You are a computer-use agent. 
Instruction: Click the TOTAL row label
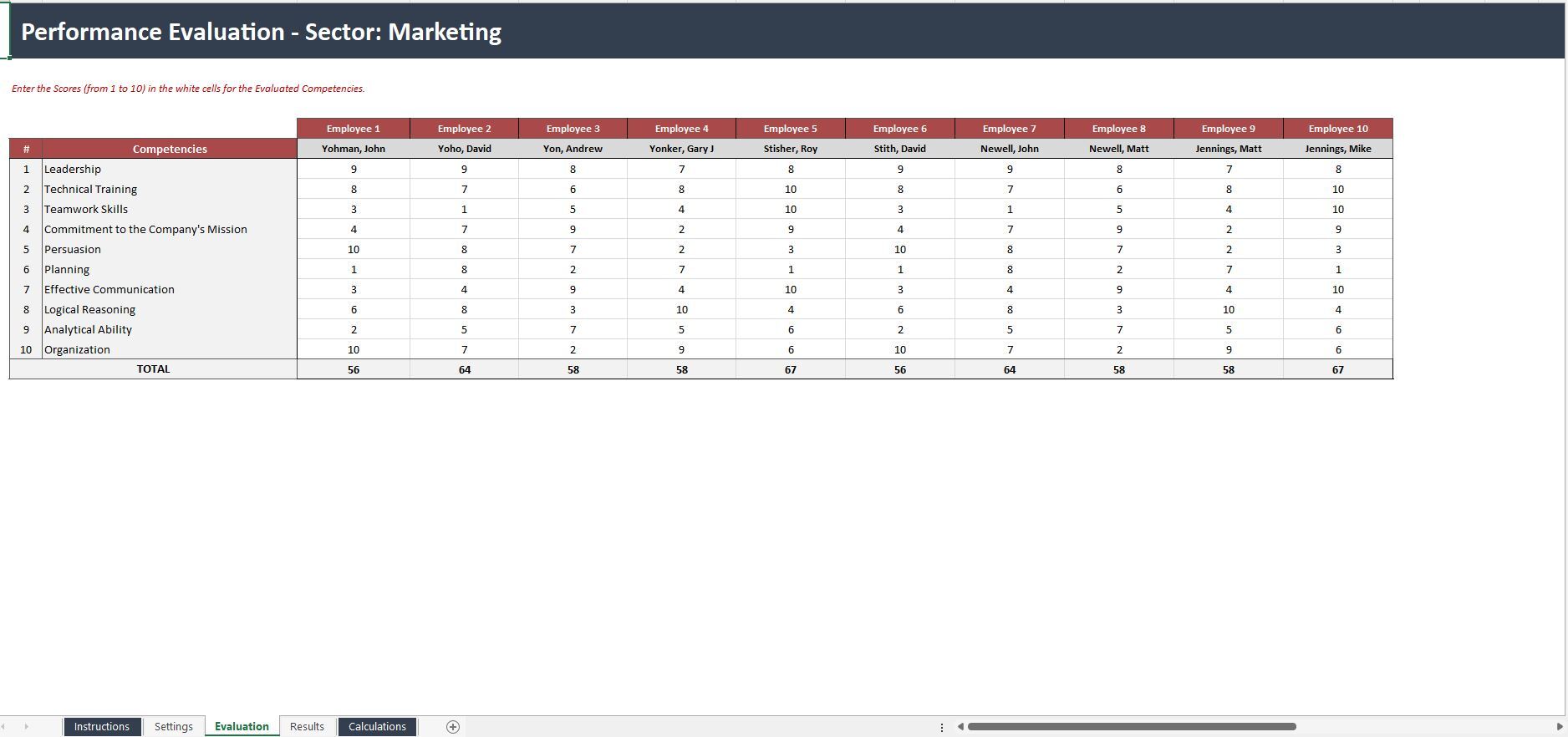point(153,369)
